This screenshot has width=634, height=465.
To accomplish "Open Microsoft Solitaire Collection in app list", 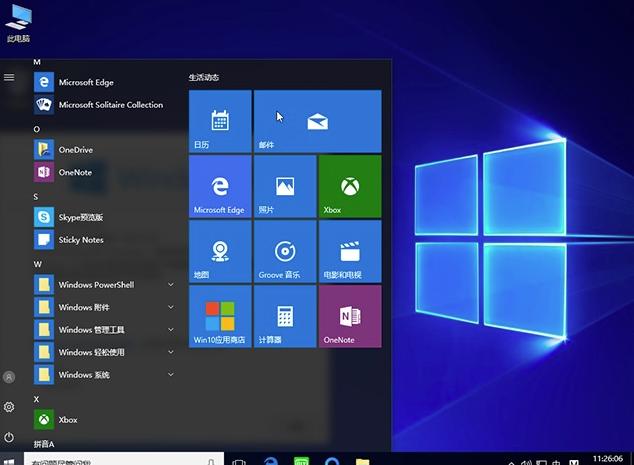I will pyautogui.click(x=105, y=105).
